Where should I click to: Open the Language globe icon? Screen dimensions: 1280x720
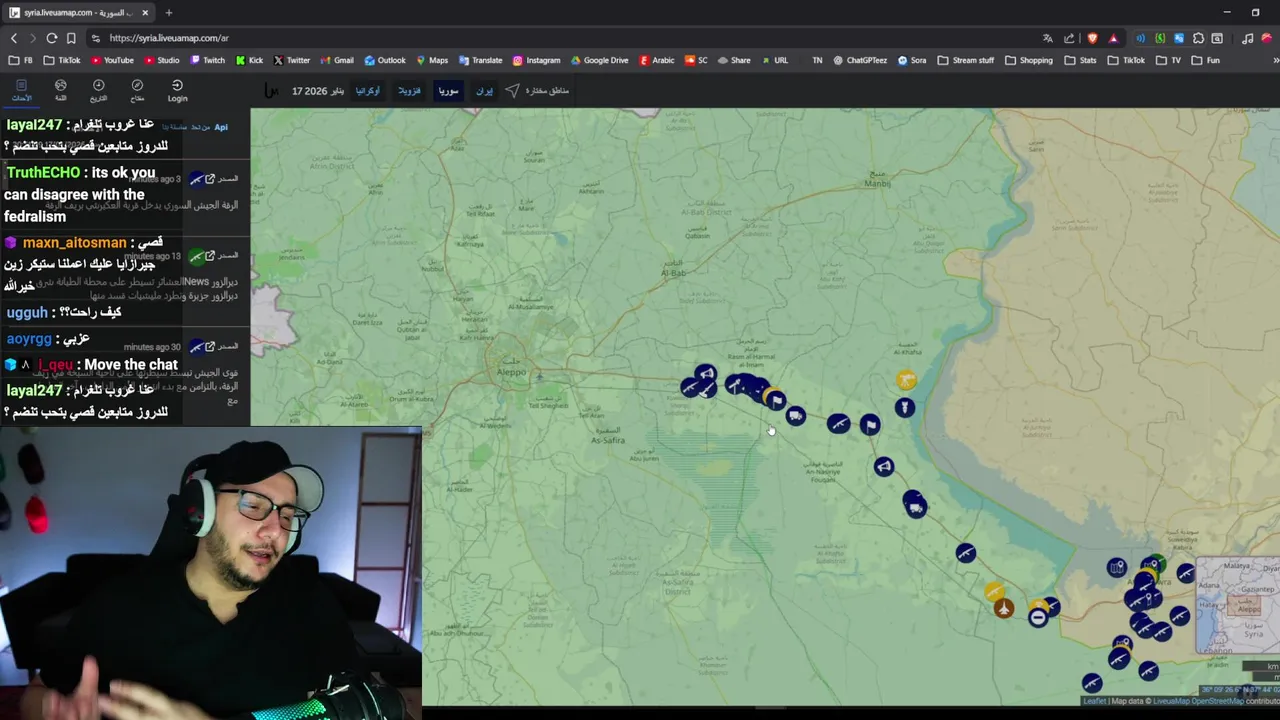60,90
